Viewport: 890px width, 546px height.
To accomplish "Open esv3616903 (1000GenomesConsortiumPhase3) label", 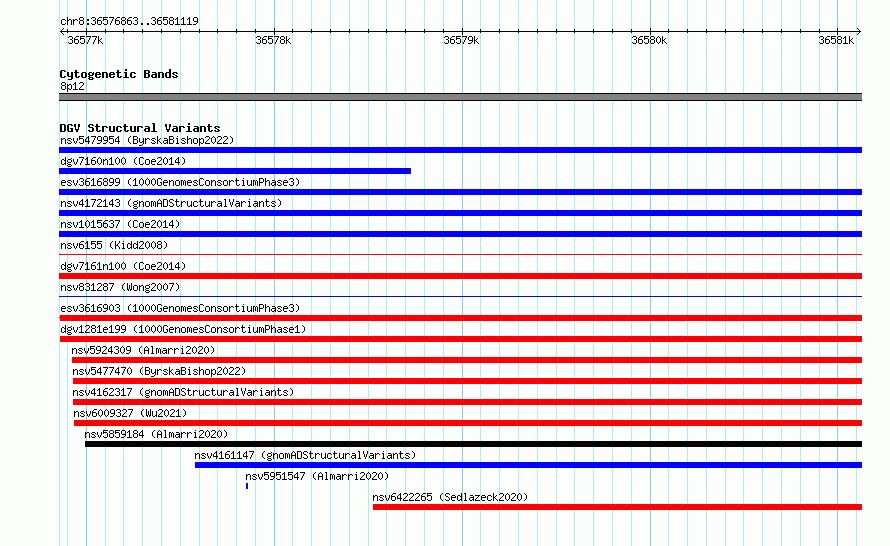I will pos(180,308).
